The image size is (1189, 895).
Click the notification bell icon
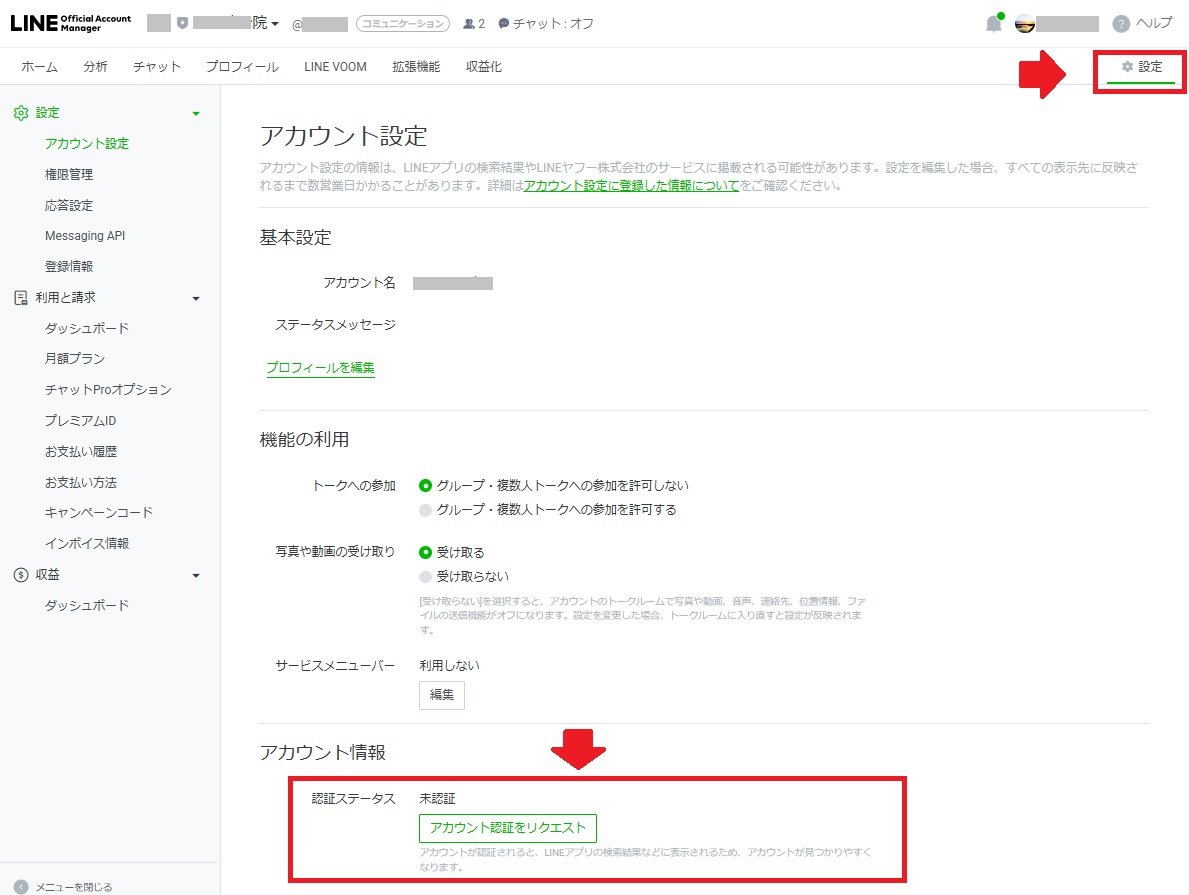(x=993, y=24)
